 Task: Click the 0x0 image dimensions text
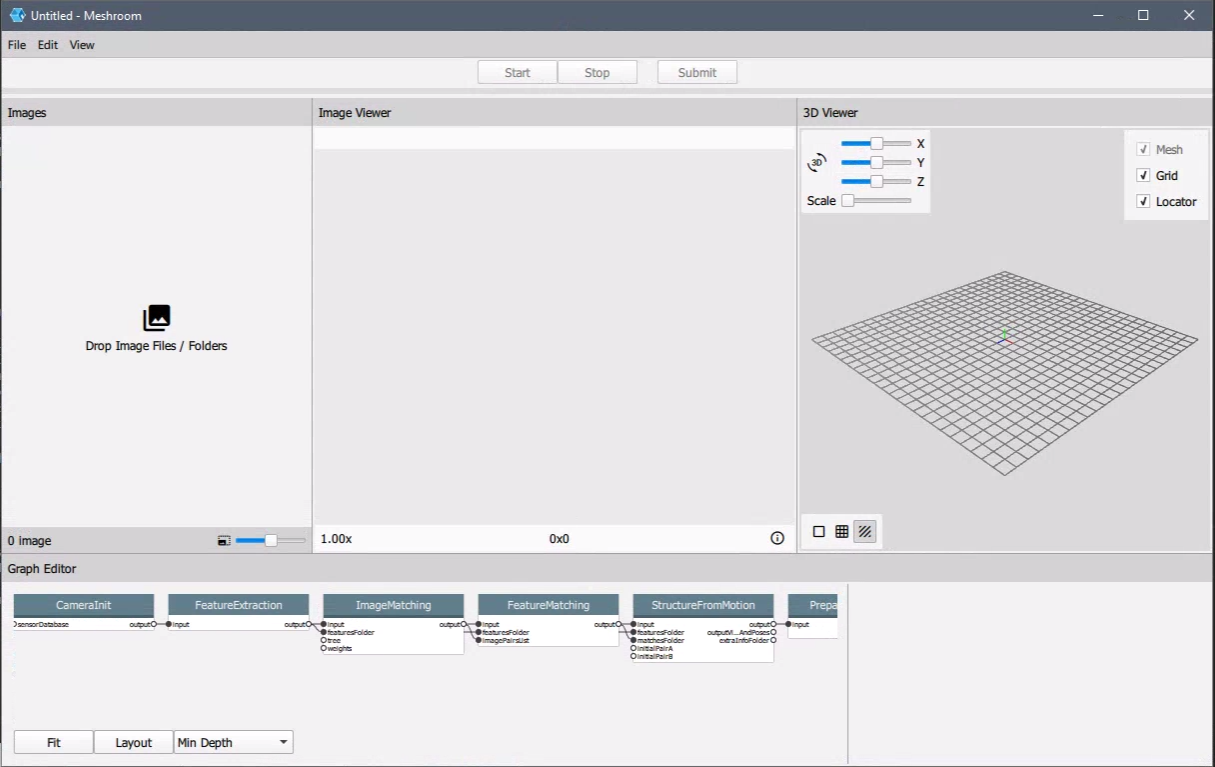[559, 539]
